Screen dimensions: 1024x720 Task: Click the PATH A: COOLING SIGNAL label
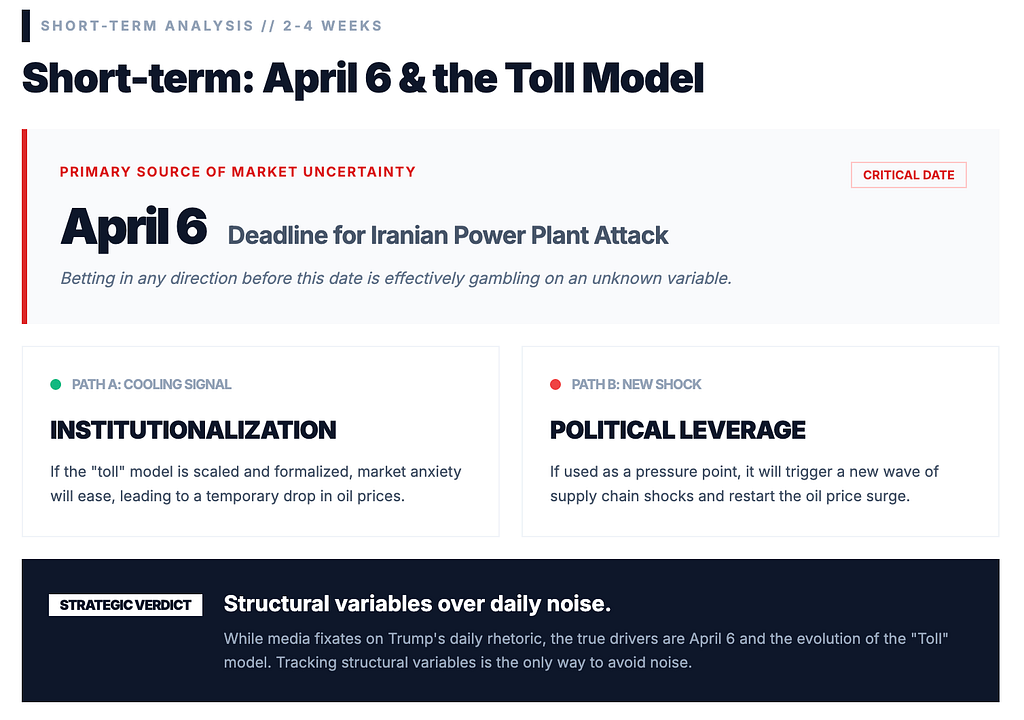(152, 384)
